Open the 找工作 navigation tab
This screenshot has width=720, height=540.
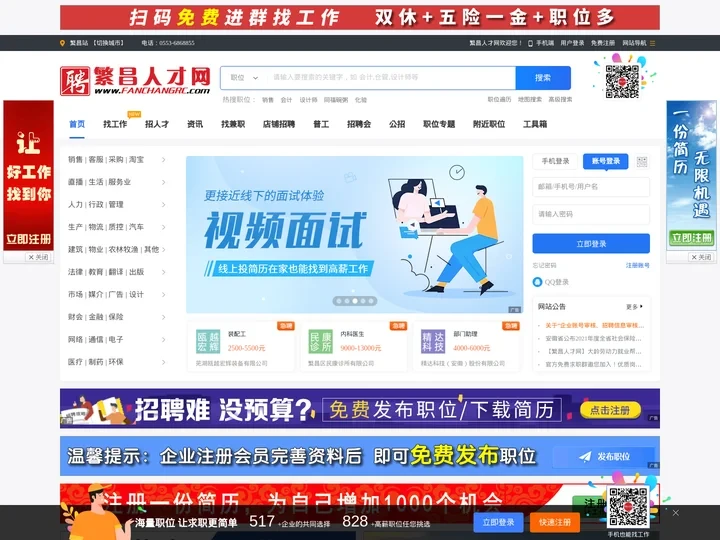click(x=115, y=124)
